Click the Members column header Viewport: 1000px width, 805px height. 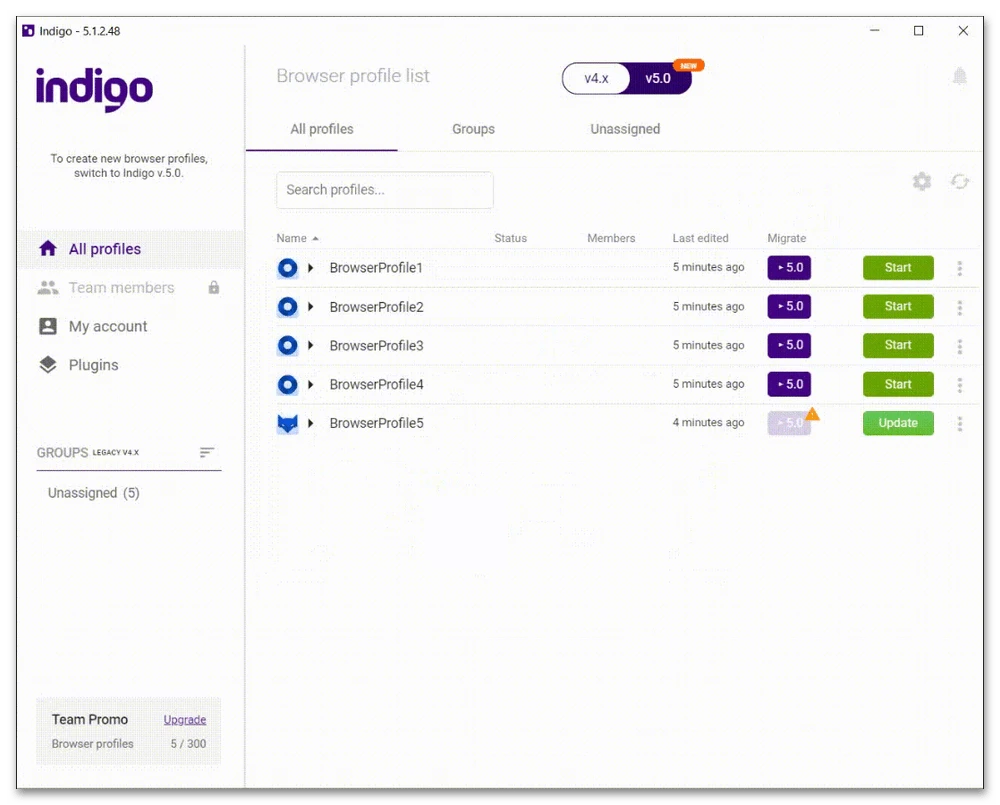point(611,239)
